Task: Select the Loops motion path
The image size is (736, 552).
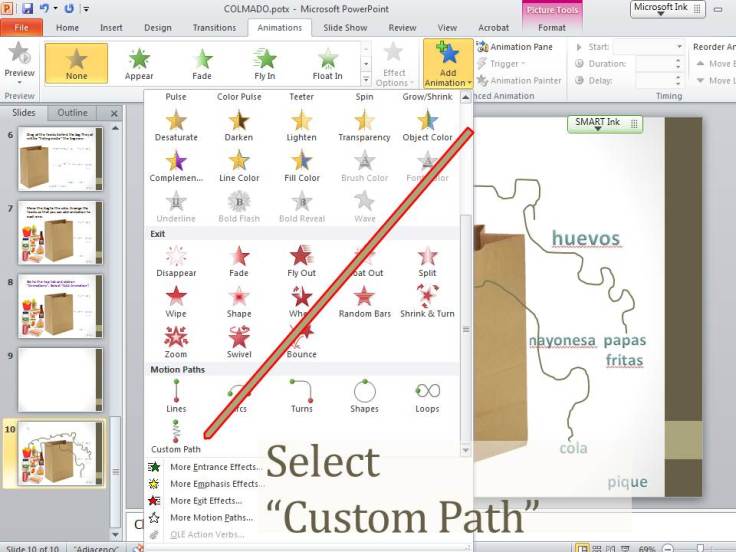Action: tap(427, 397)
